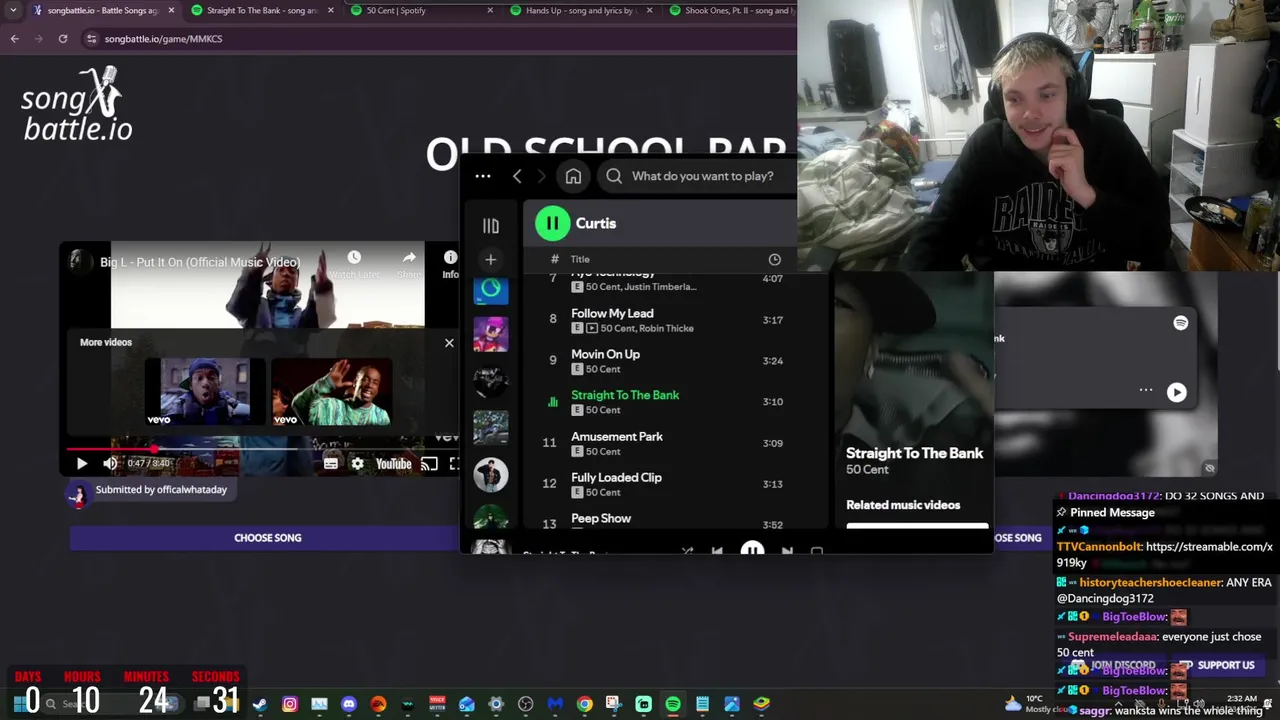Screen dimensions: 1280x720
Task: Skip to previous track in Spotify
Action: 717,551
